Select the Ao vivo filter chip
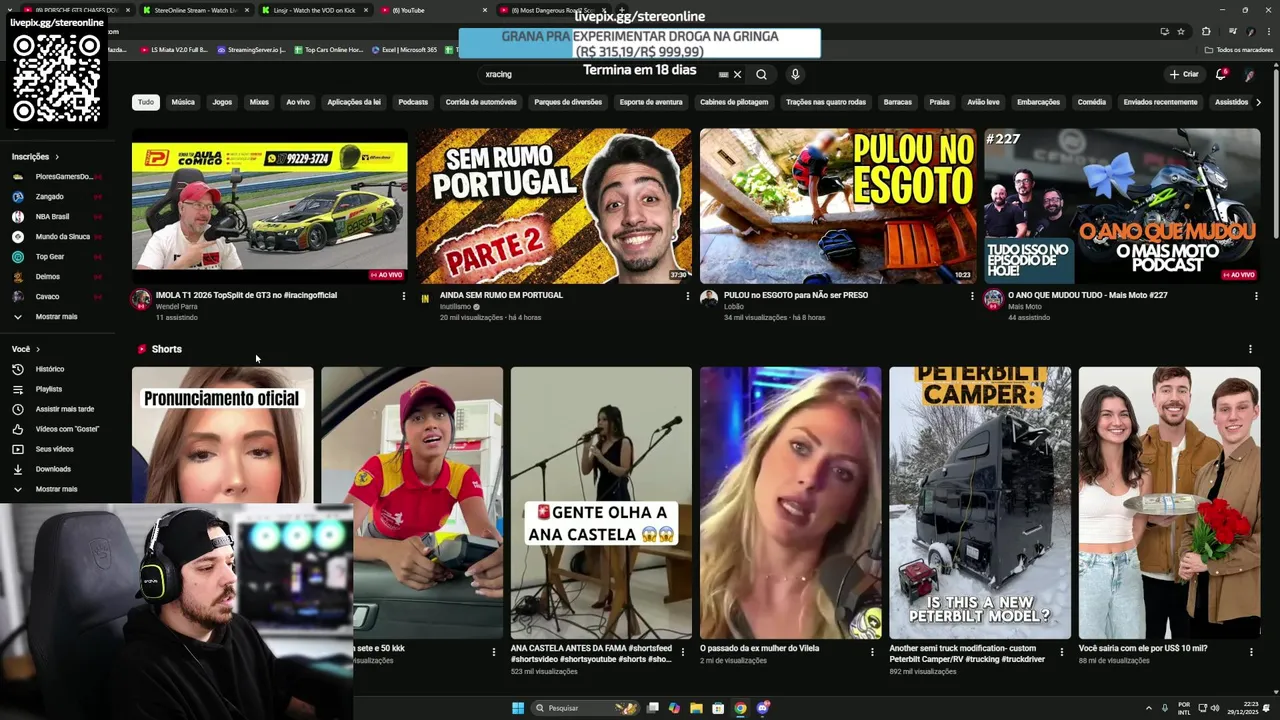This screenshot has height=720, width=1280. pyautogui.click(x=298, y=102)
